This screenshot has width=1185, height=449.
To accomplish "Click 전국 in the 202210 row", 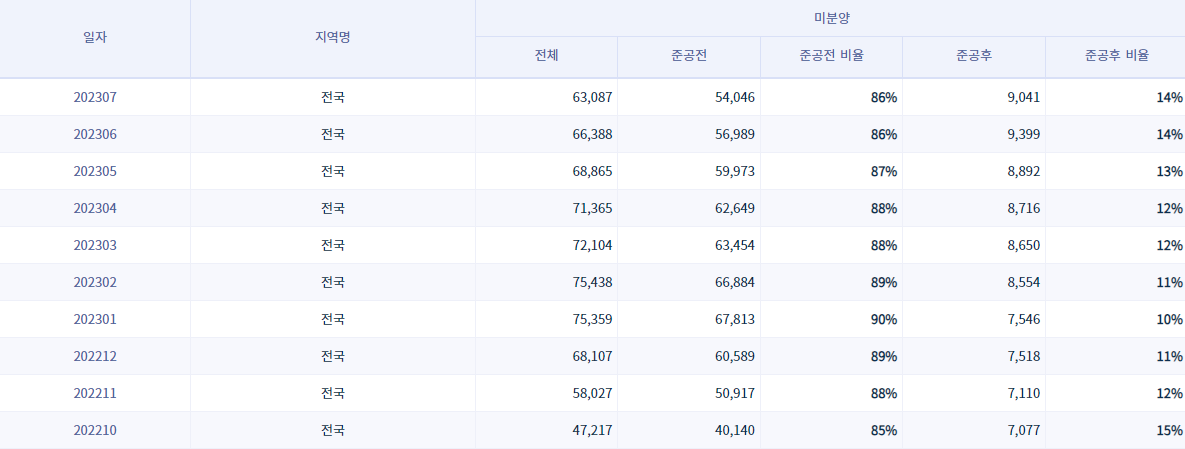I will 333,430.
